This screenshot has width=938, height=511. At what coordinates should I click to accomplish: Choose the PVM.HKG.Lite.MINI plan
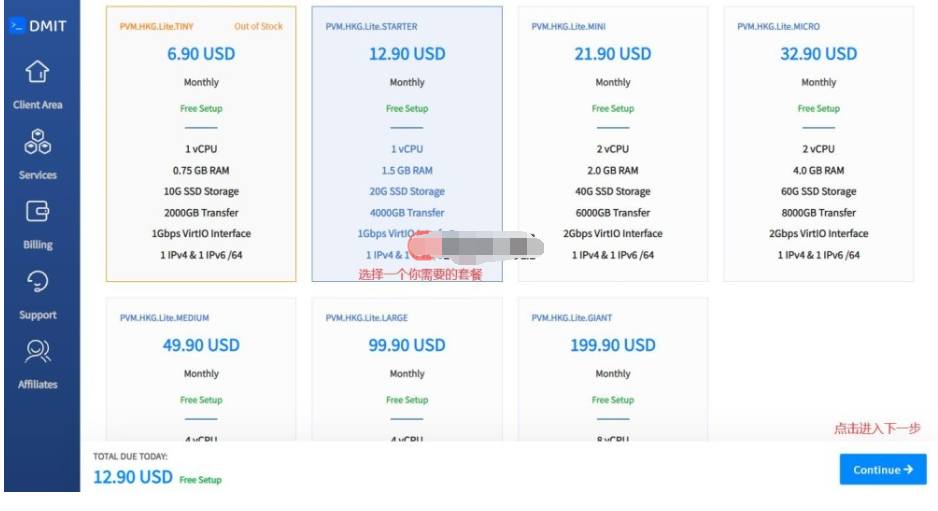pyautogui.click(x=612, y=144)
